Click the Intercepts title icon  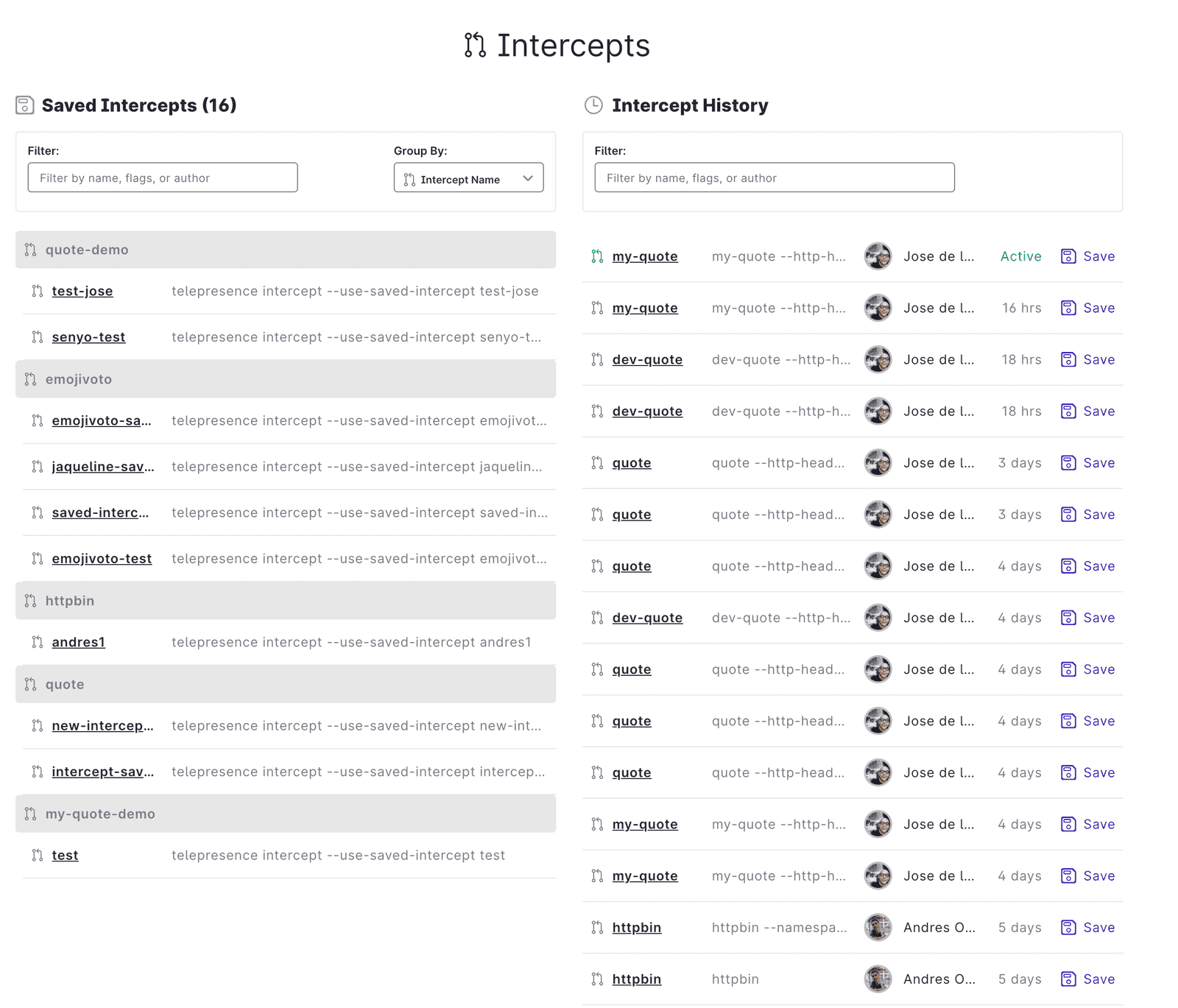coord(475,45)
